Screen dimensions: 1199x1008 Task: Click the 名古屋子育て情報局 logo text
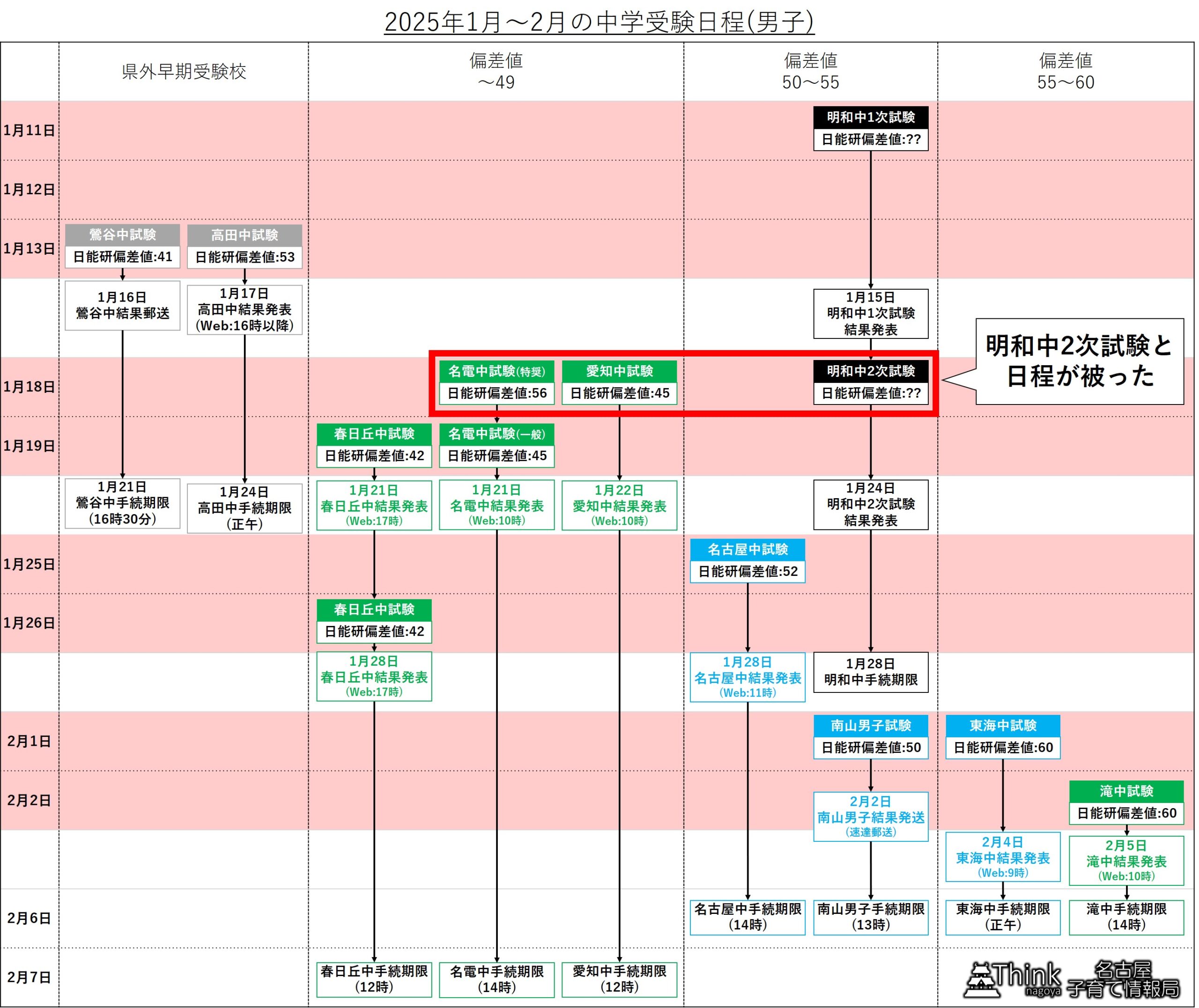[1123, 979]
